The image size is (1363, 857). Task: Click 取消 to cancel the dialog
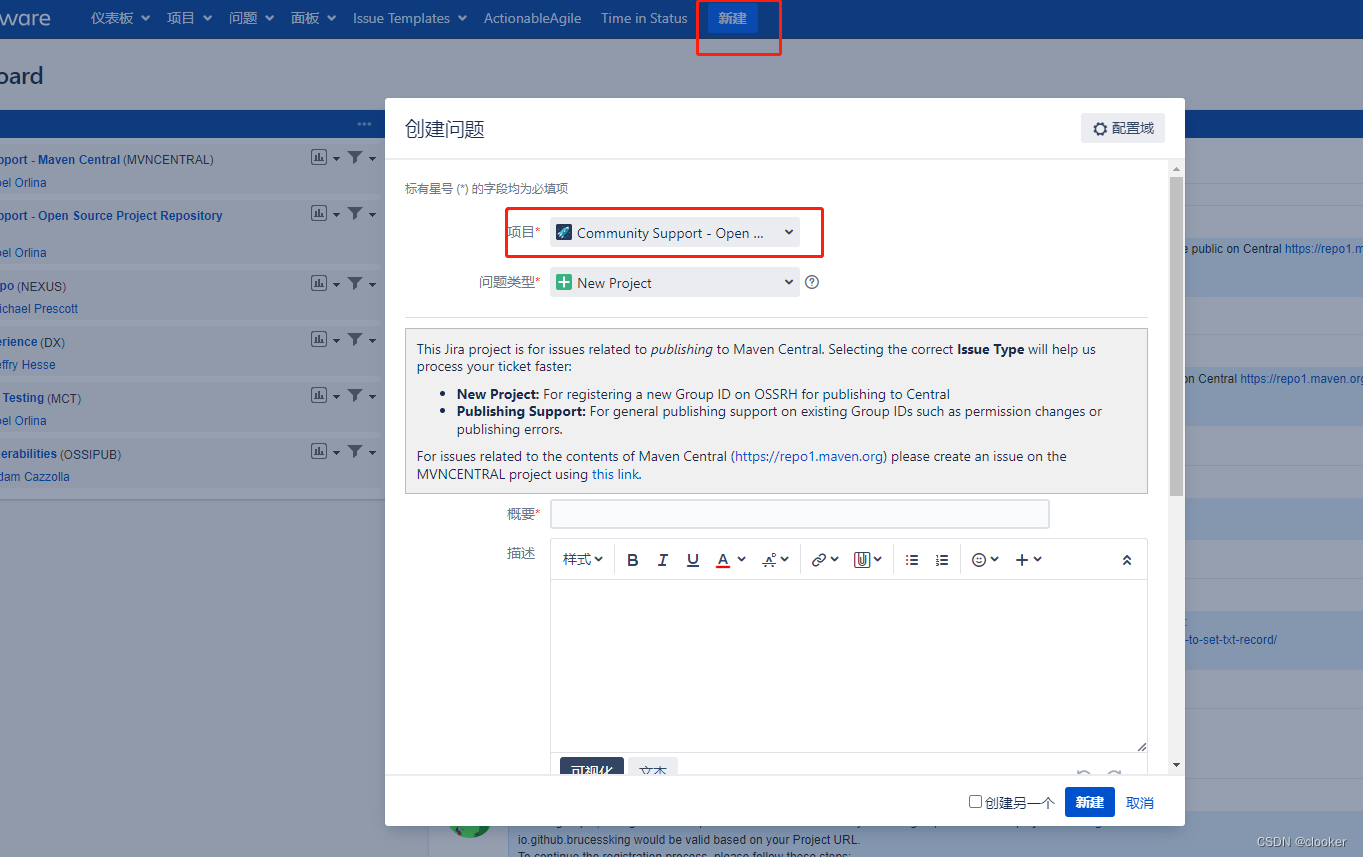(x=1140, y=802)
